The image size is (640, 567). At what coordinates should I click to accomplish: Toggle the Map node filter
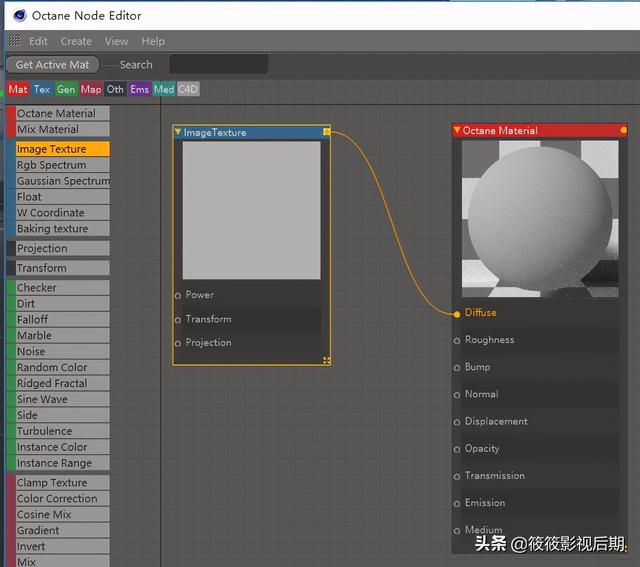pyautogui.click(x=91, y=89)
